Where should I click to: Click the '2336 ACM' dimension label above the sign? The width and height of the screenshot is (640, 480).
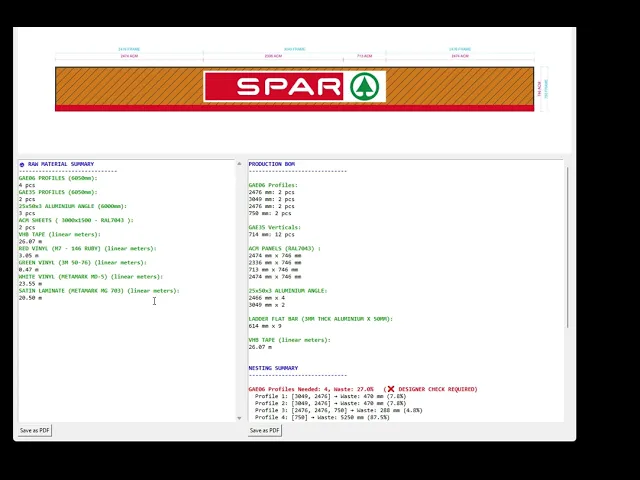[273, 56]
